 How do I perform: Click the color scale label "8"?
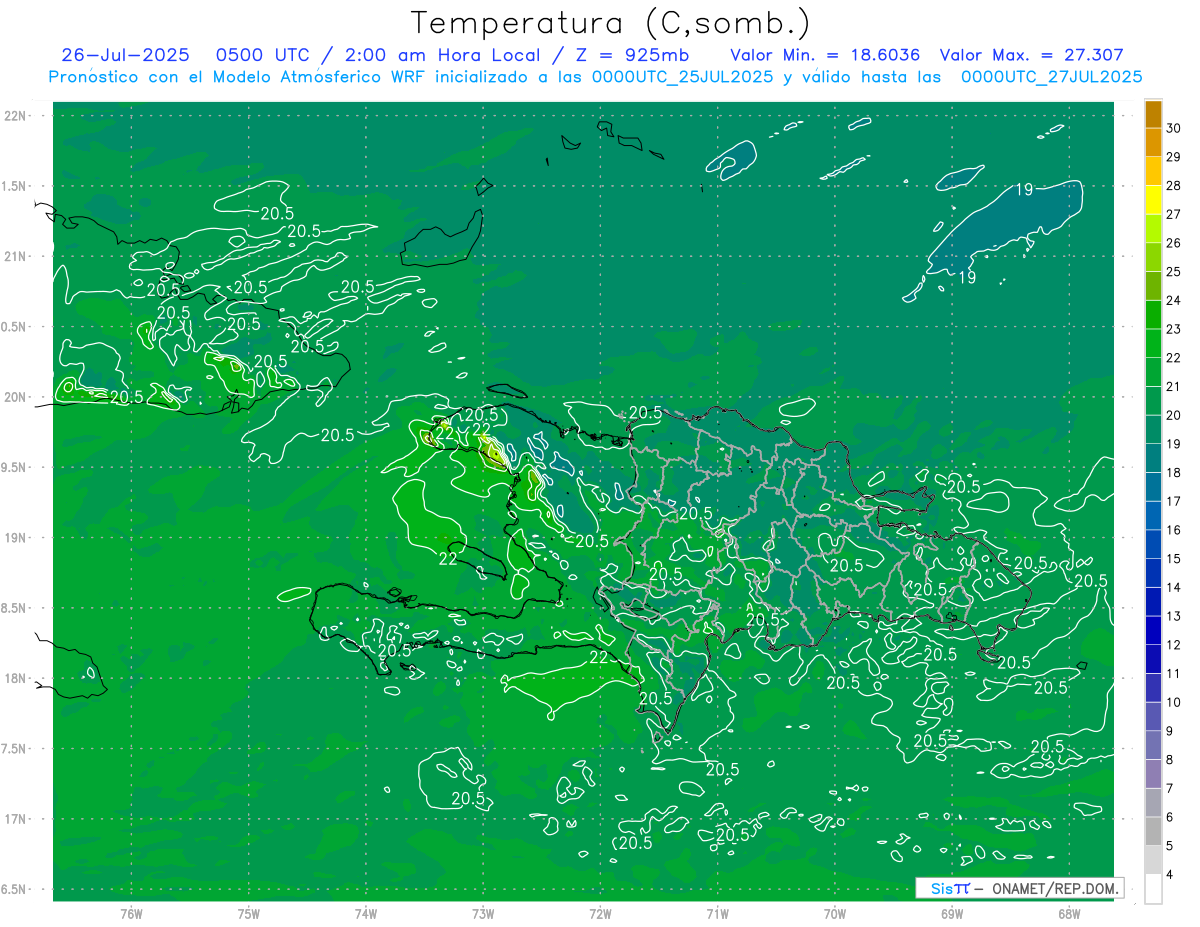coord(1170,760)
